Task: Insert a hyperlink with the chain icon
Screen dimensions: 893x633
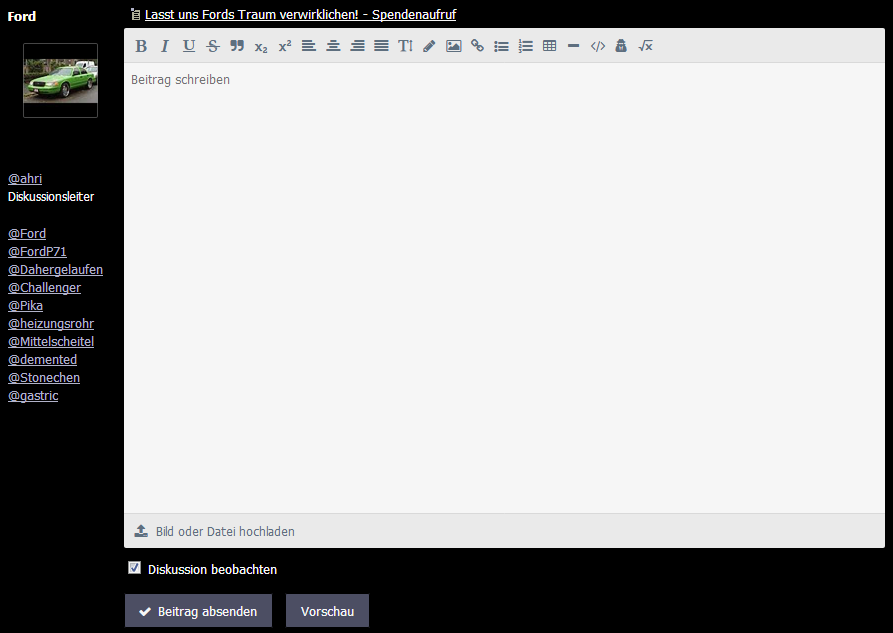Action: tap(477, 46)
